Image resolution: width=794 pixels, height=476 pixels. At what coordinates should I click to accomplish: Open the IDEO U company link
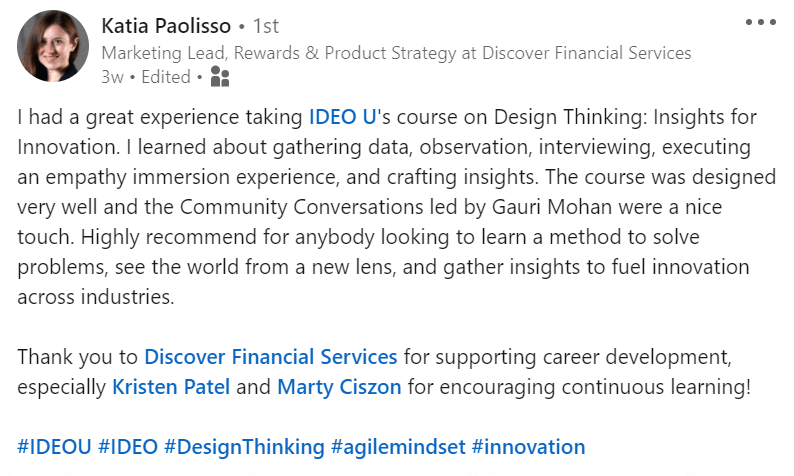click(342, 117)
